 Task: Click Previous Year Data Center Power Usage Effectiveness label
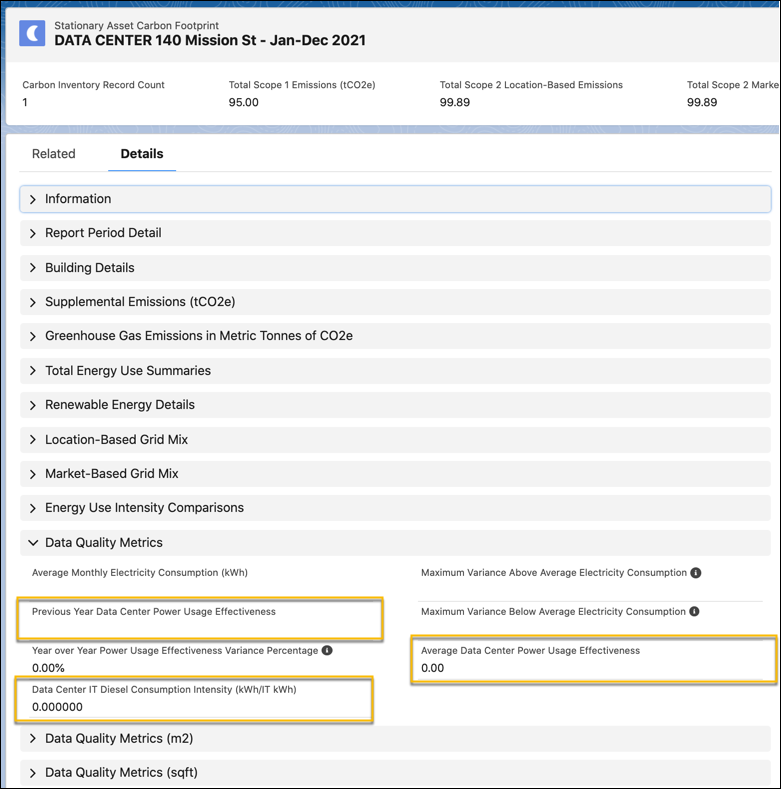click(154, 611)
